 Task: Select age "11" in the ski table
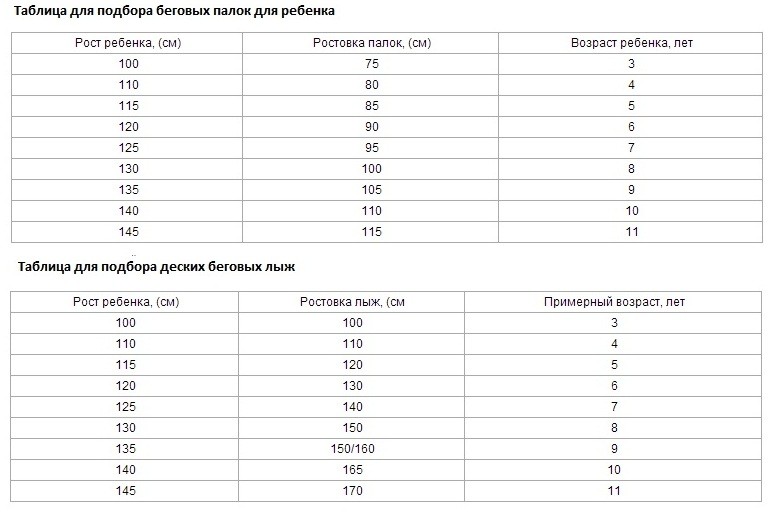pyautogui.click(x=614, y=491)
